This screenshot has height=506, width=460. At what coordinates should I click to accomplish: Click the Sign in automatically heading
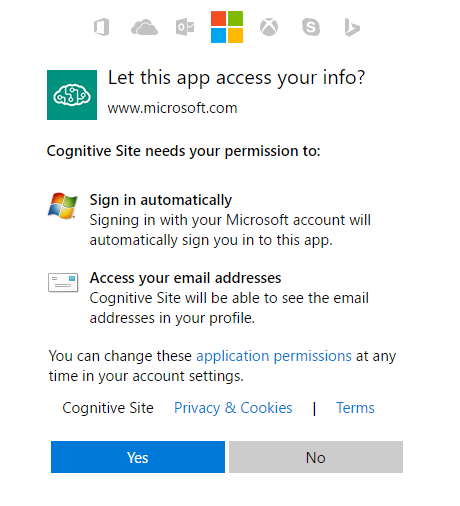point(161,200)
